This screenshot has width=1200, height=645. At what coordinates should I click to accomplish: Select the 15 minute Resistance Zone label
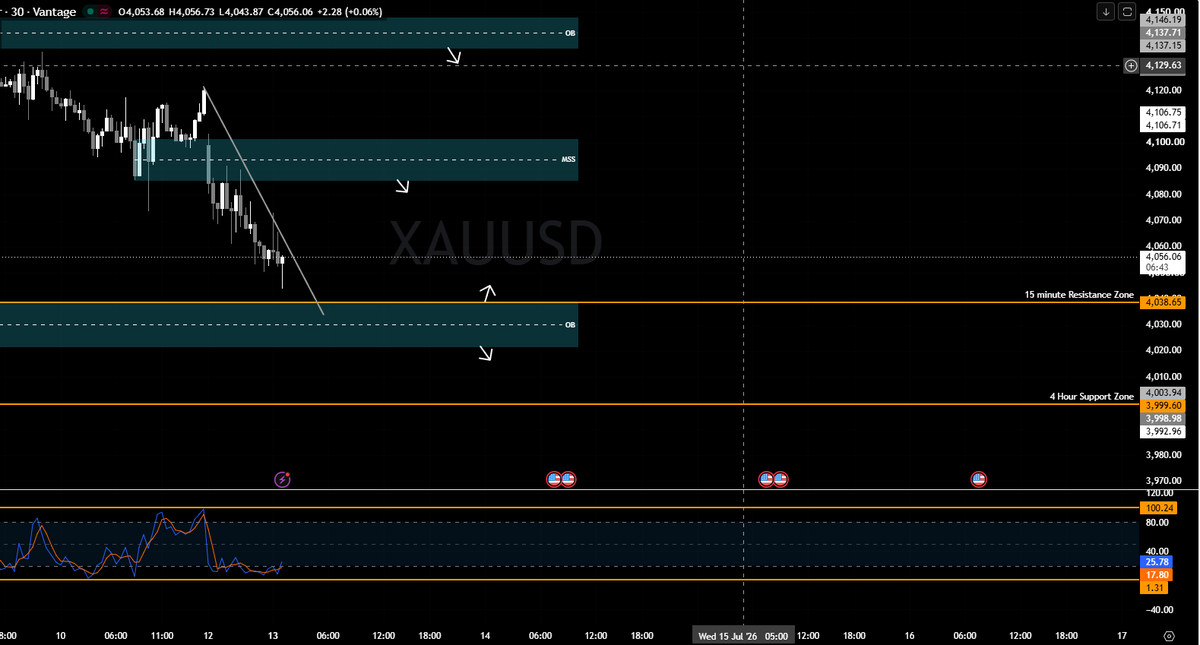click(x=1079, y=295)
